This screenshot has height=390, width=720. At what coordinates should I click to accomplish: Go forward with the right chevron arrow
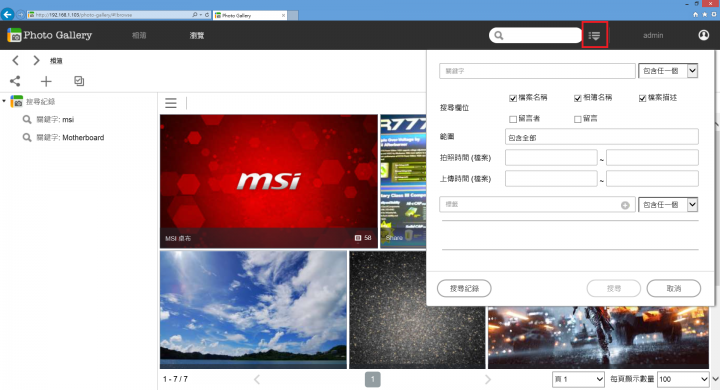[36, 60]
